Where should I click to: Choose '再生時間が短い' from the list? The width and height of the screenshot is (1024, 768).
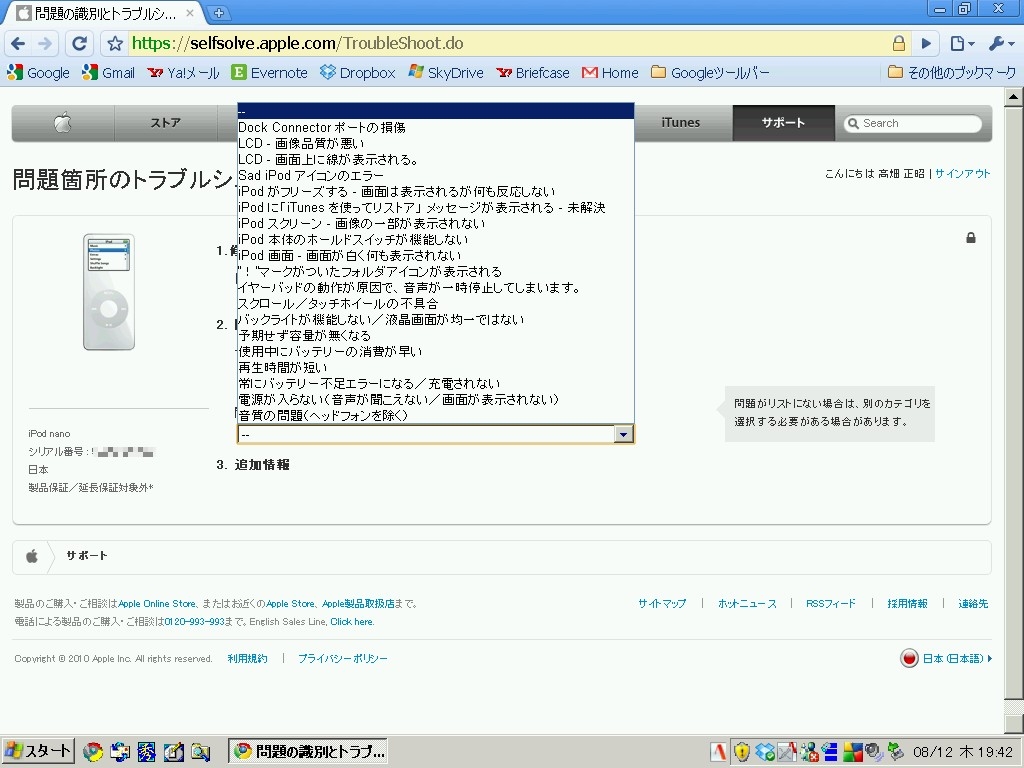(283, 368)
